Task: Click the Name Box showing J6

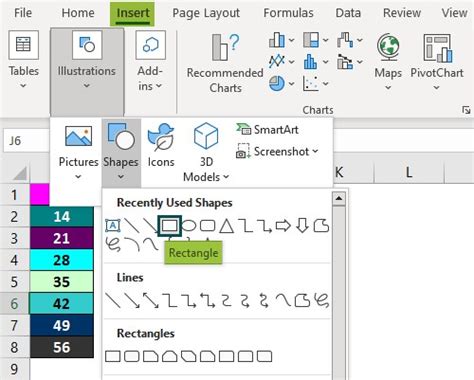Action: 27,141
